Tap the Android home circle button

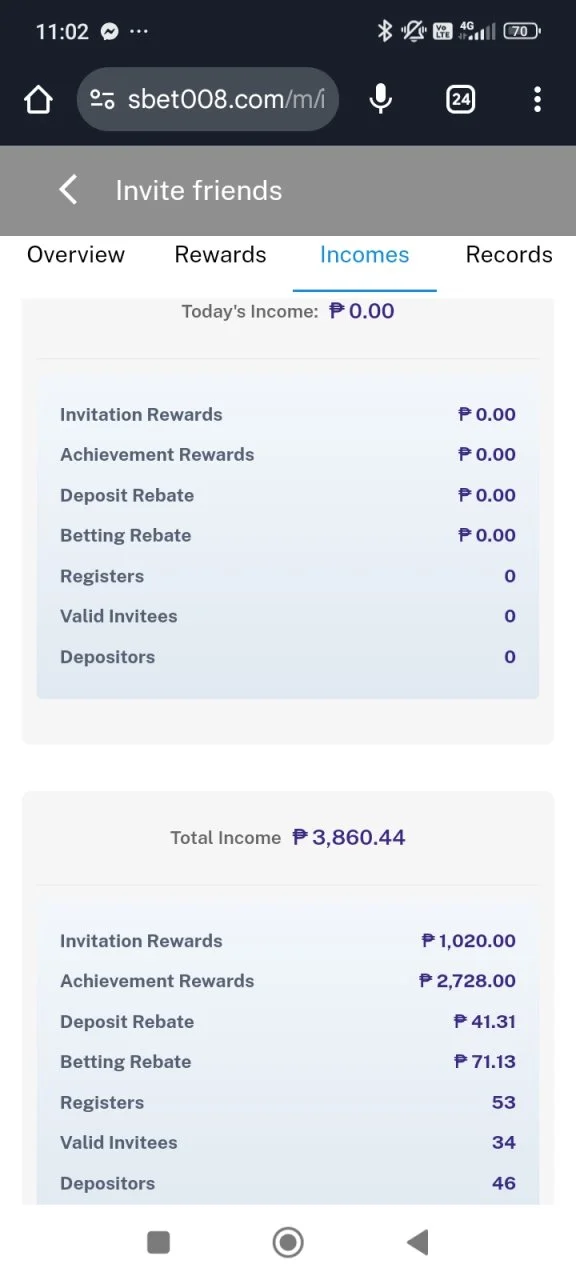point(288,1242)
